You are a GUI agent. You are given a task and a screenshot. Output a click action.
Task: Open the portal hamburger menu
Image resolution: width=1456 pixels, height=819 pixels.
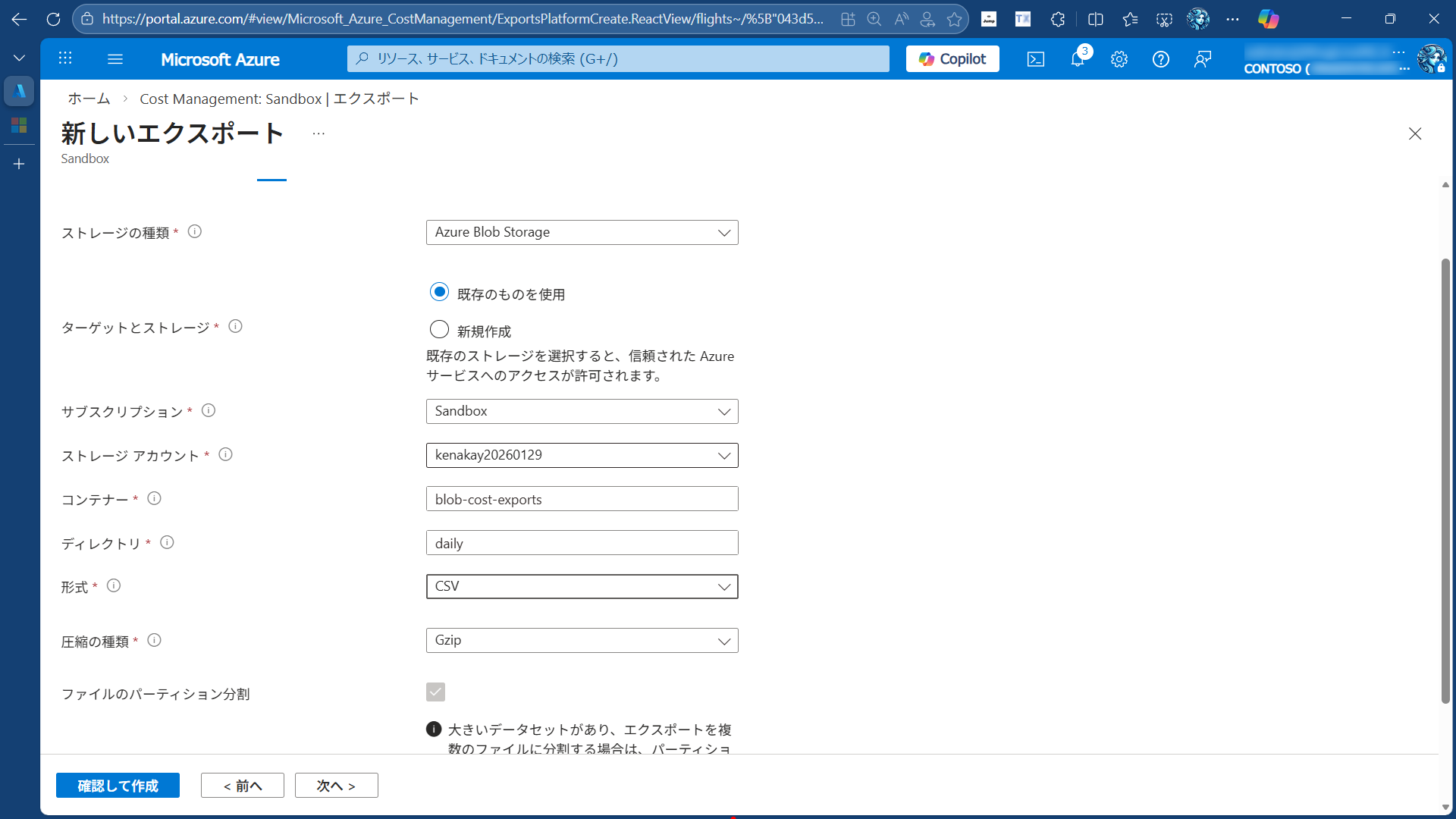(115, 58)
